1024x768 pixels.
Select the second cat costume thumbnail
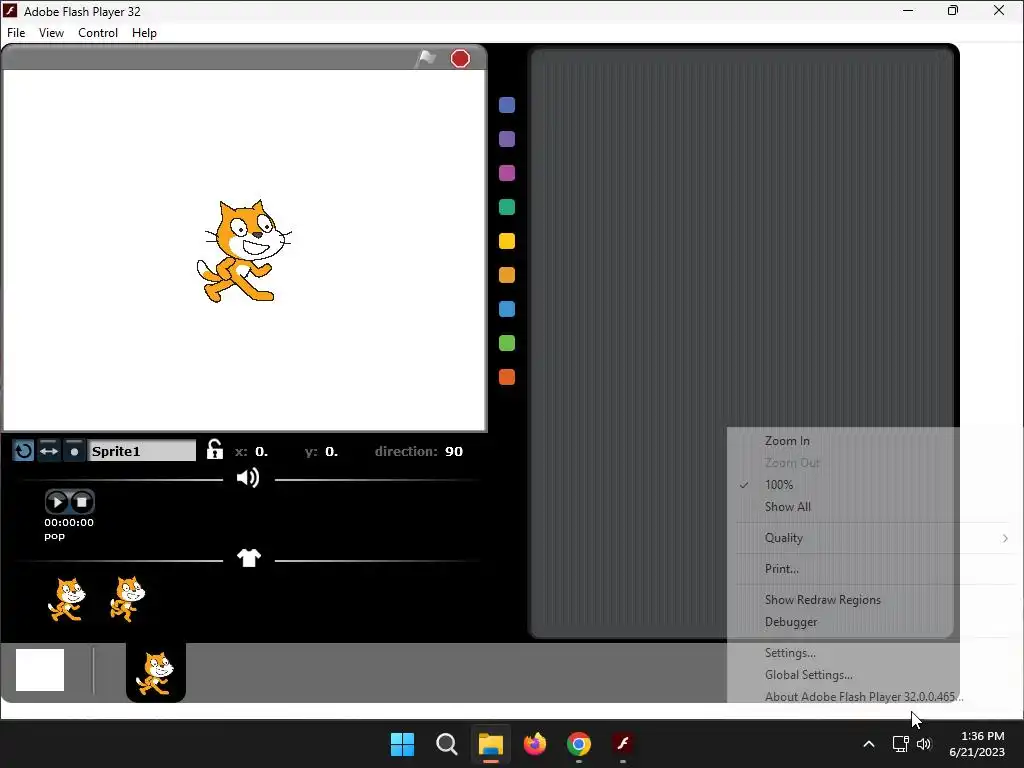(x=127, y=598)
